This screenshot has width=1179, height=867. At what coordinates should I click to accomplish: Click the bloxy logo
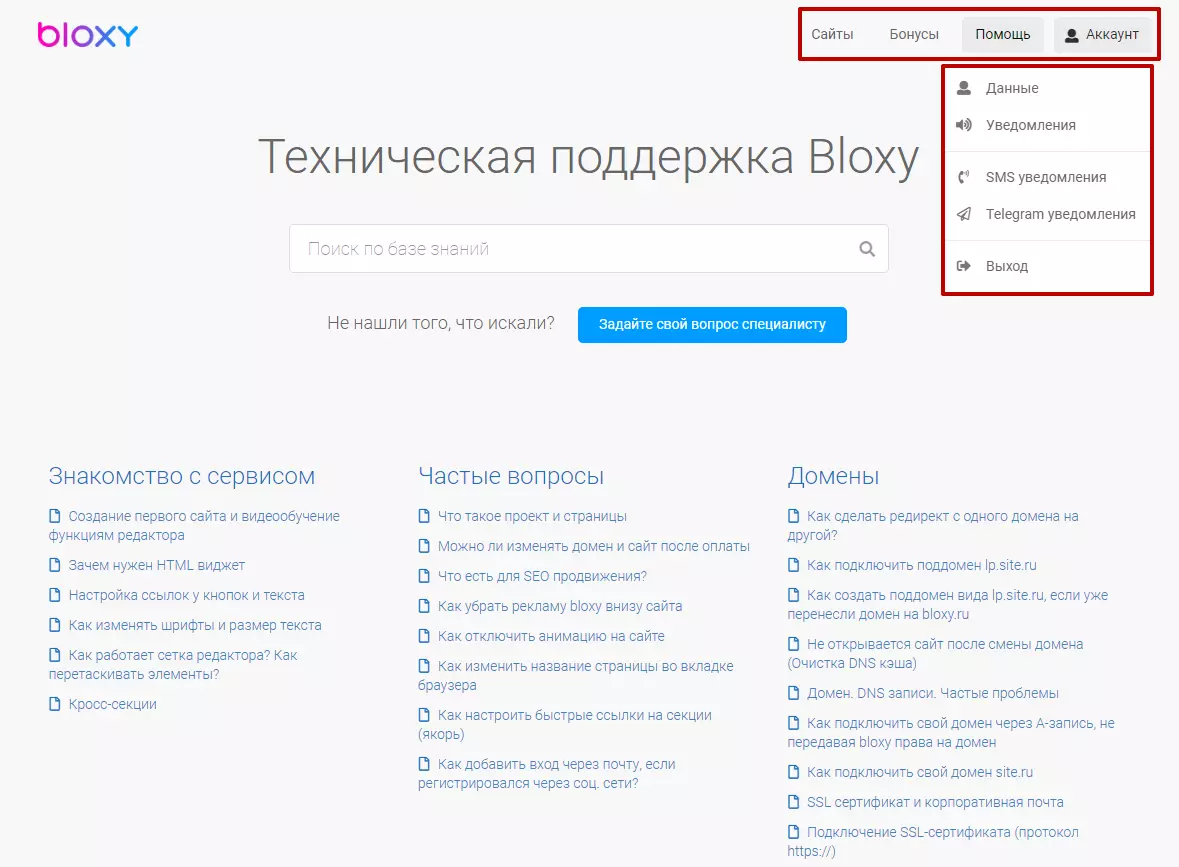[x=88, y=35]
